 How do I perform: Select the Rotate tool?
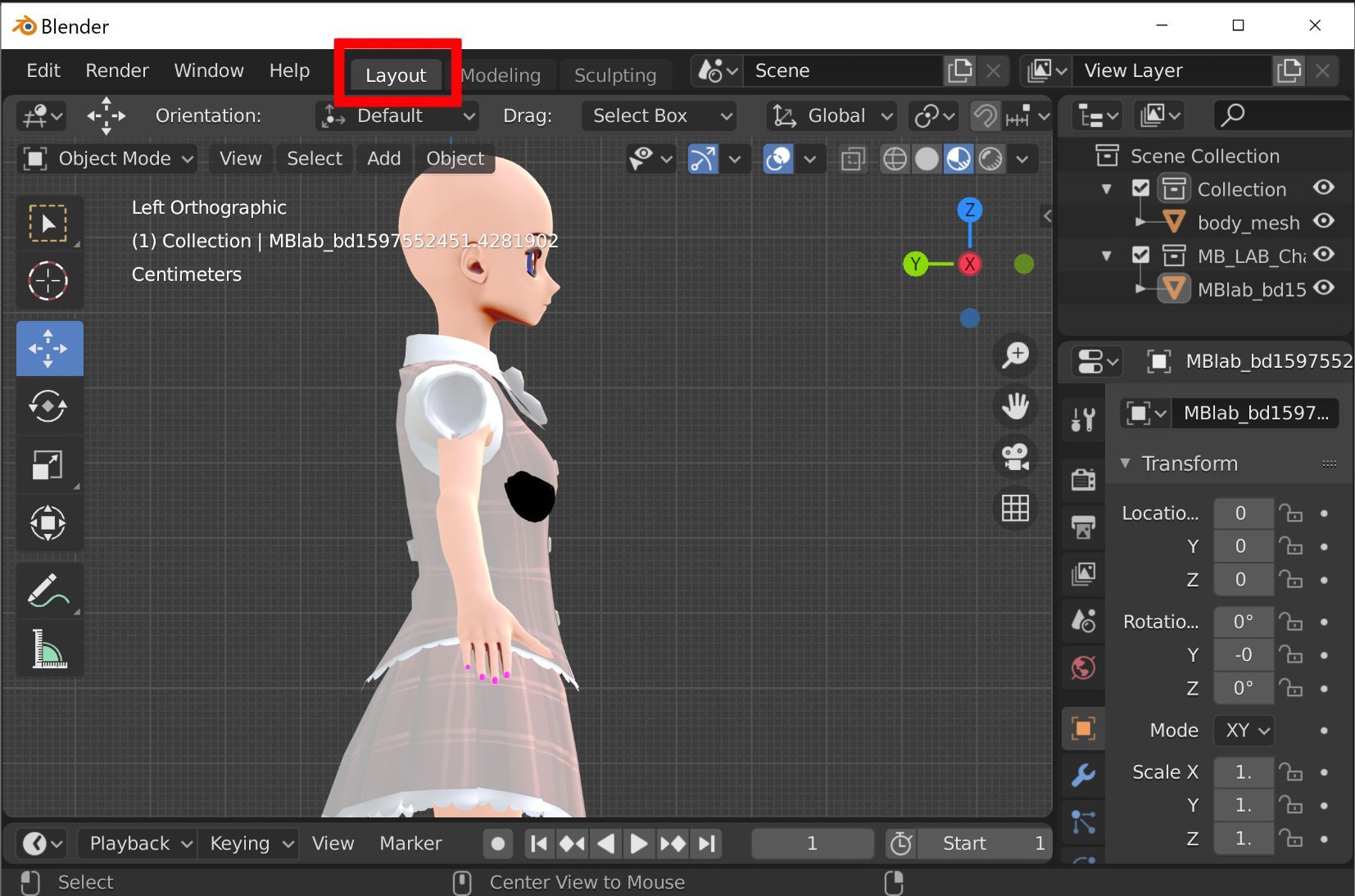coord(48,405)
